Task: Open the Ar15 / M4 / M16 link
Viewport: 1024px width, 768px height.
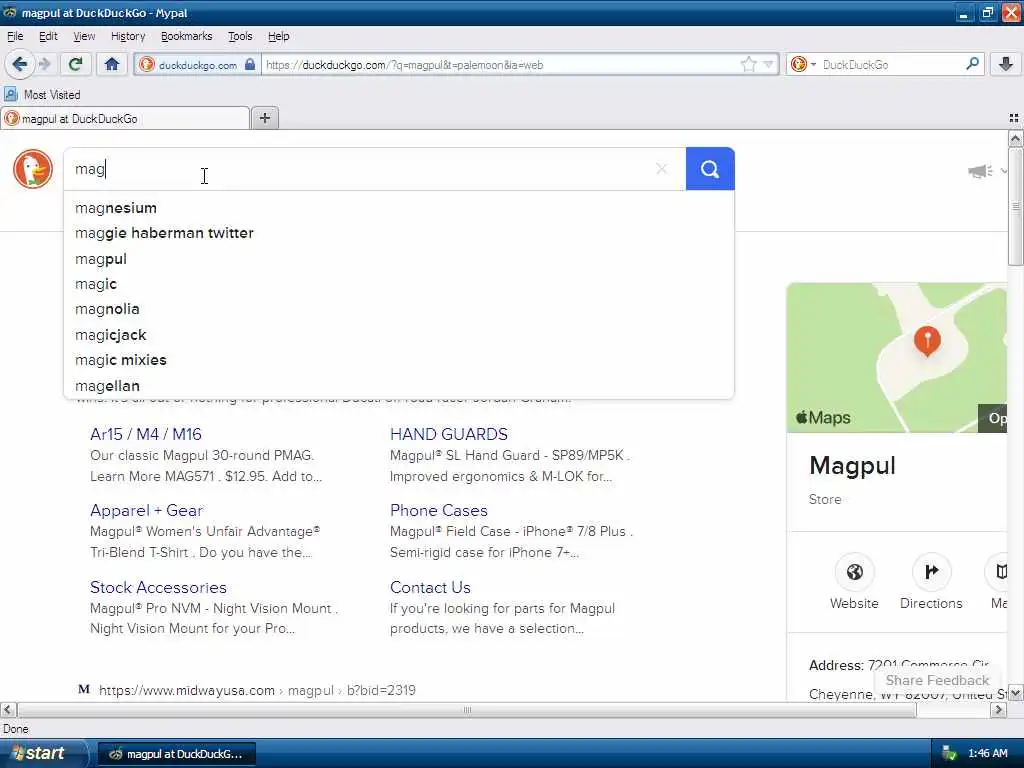Action: click(x=146, y=434)
